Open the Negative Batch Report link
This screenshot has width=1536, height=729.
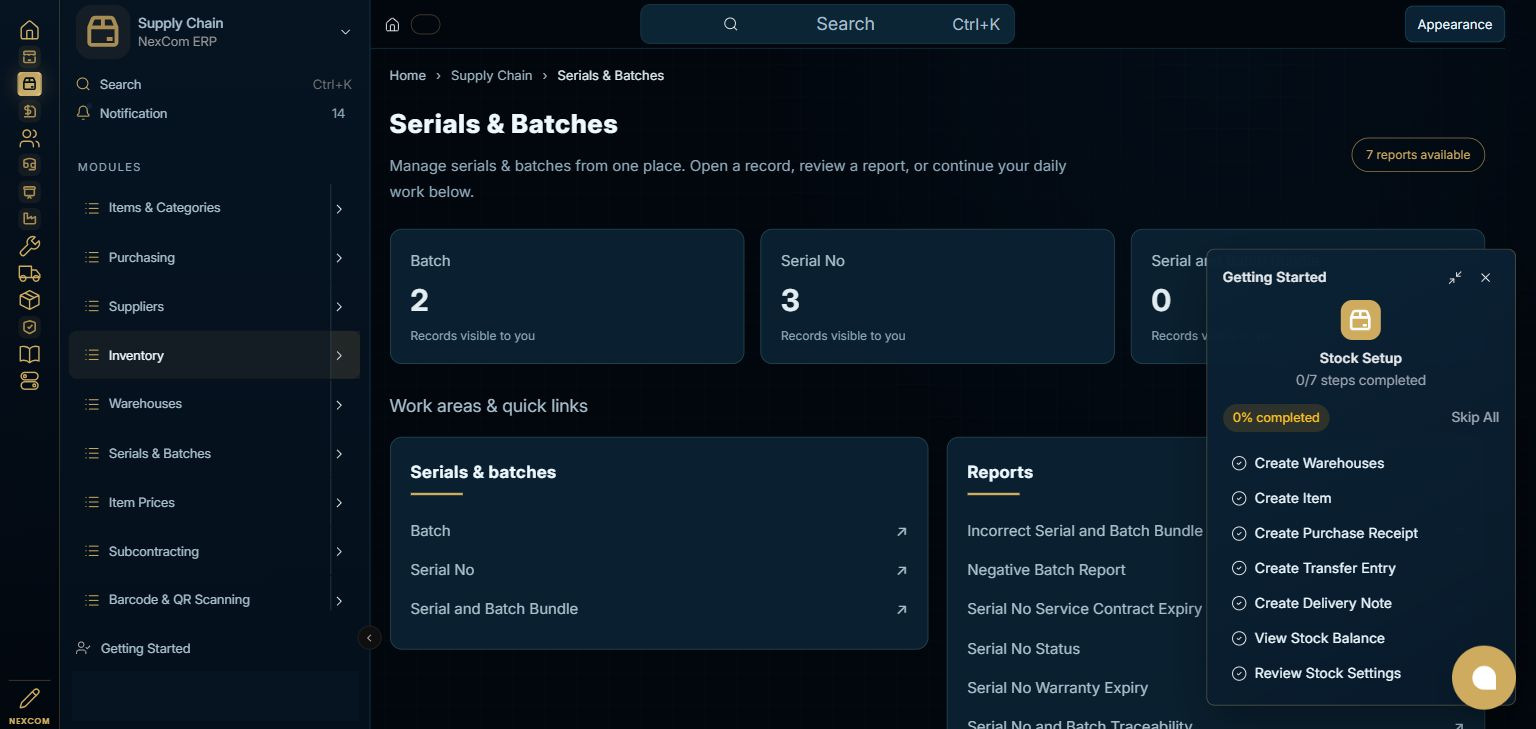(x=1046, y=570)
